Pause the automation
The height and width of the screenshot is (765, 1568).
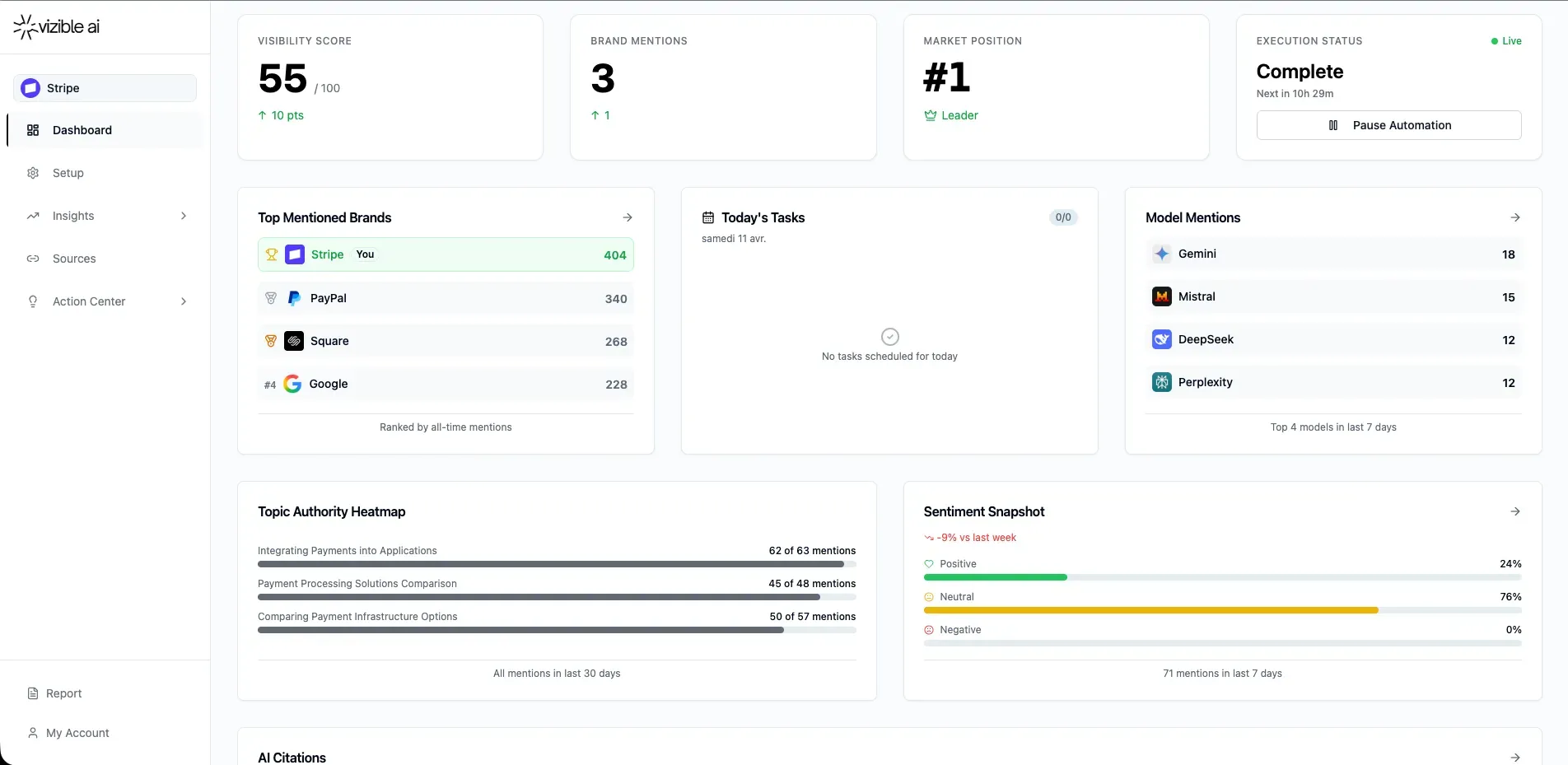[1388, 125]
